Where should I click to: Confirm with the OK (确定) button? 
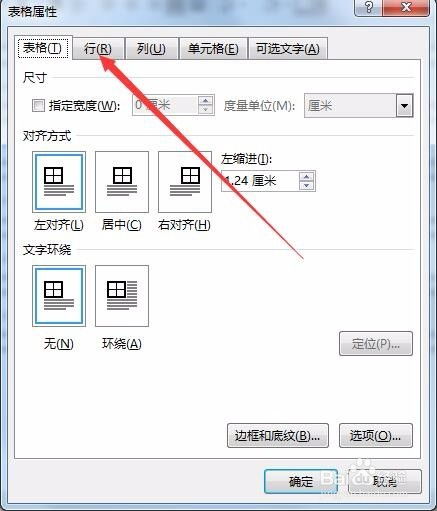pyautogui.click(x=301, y=482)
